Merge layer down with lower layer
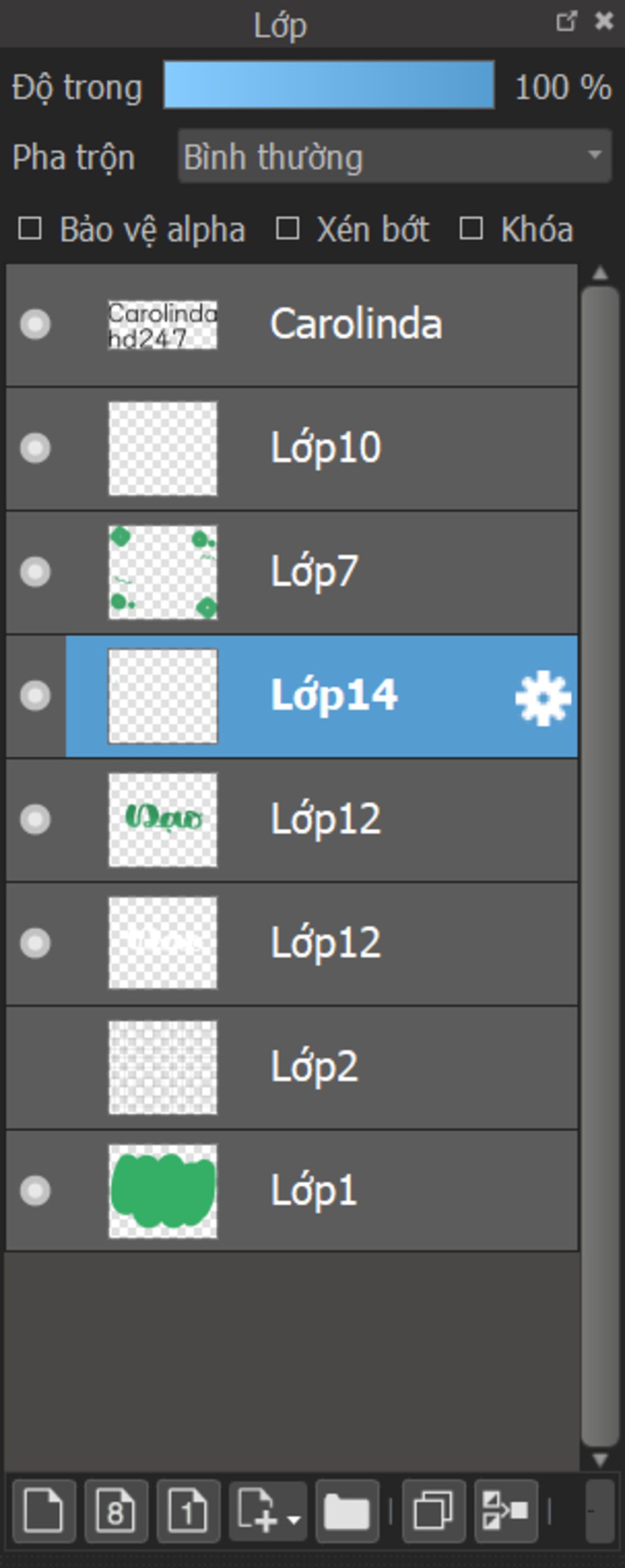Viewport: 625px width, 1568px height. coord(506,1511)
